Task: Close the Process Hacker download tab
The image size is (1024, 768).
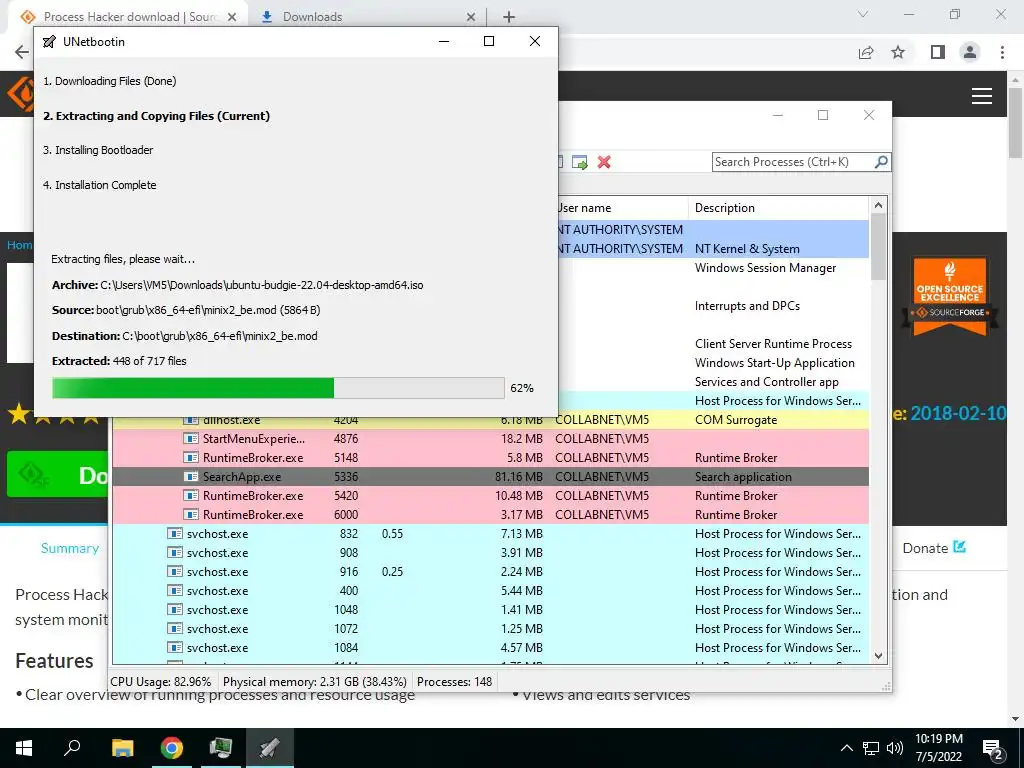Action: point(231,17)
